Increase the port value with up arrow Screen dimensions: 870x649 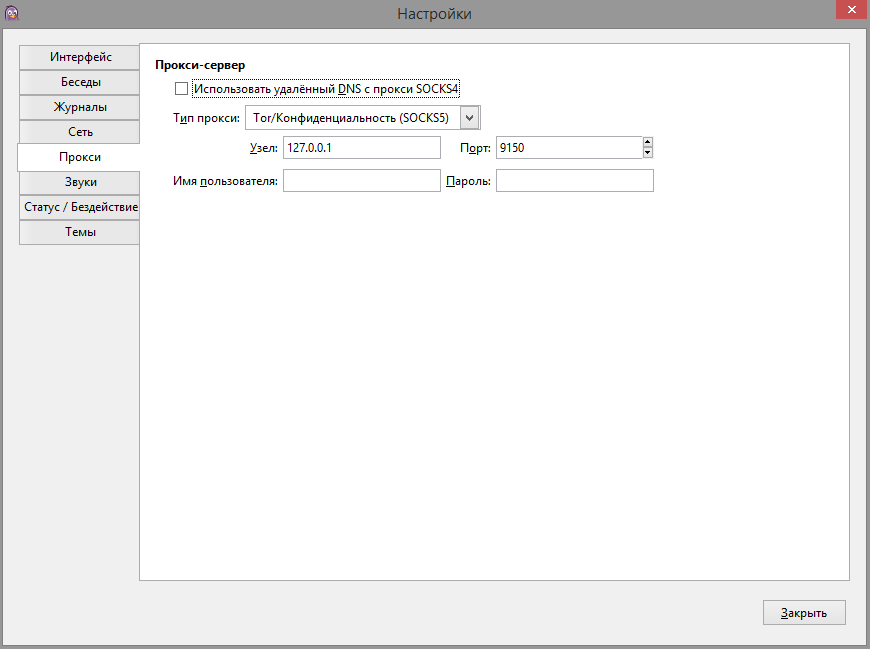coord(648,142)
